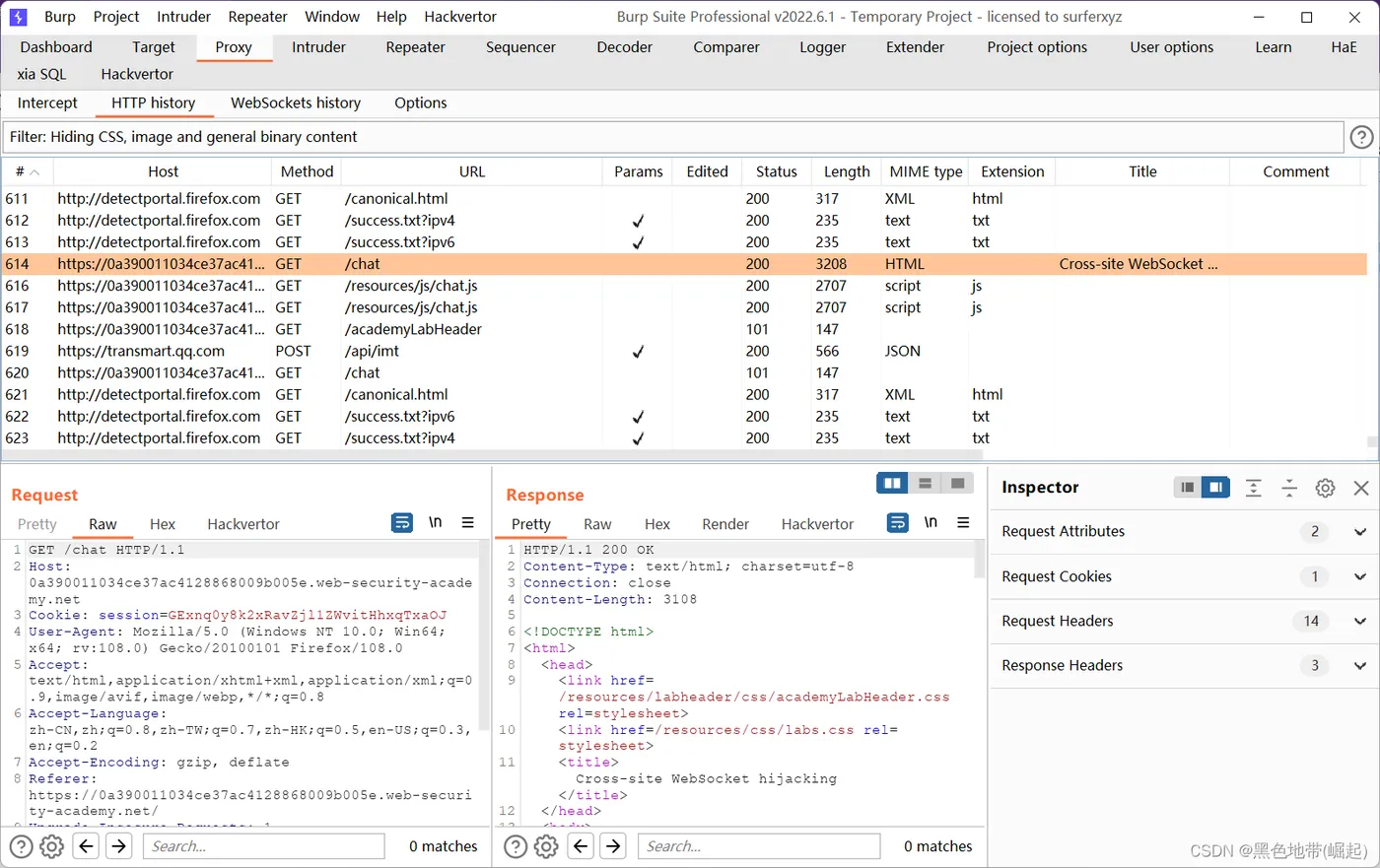1380x868 pixels.
Task: Open the Hackvertor menu
Action: (460, 17)
